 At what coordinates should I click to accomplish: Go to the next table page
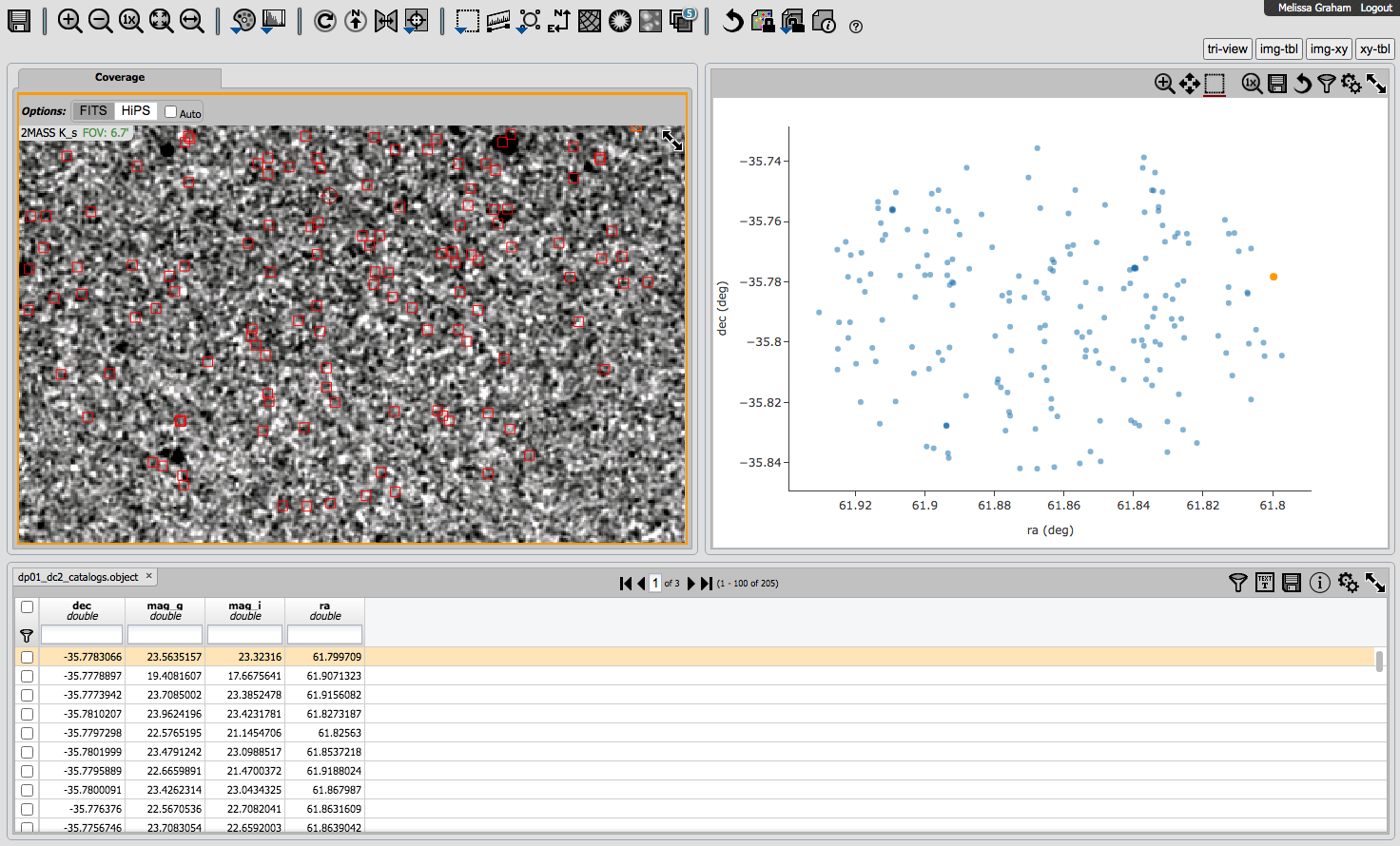tap(691, 583)
